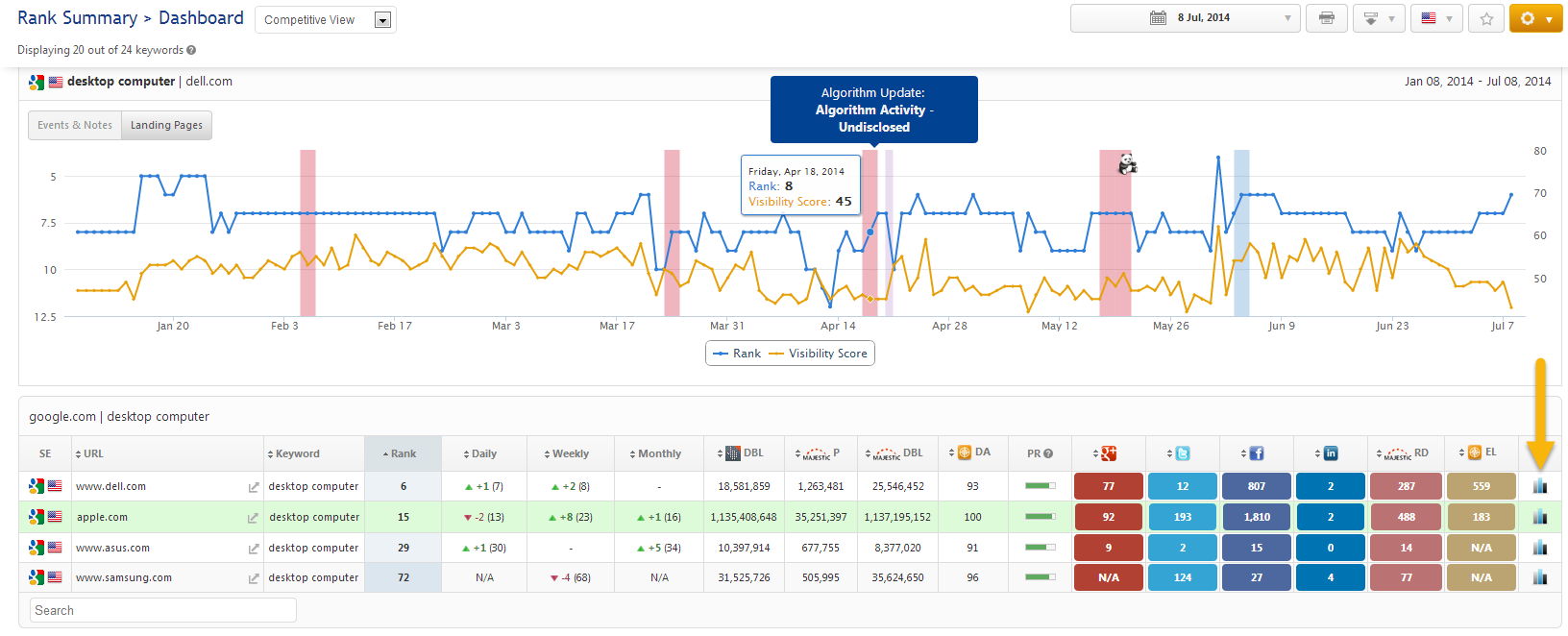Expand the orange settings gear dropdown
The height and width of the screenshot is (636, 1568).
point(1535,18)
